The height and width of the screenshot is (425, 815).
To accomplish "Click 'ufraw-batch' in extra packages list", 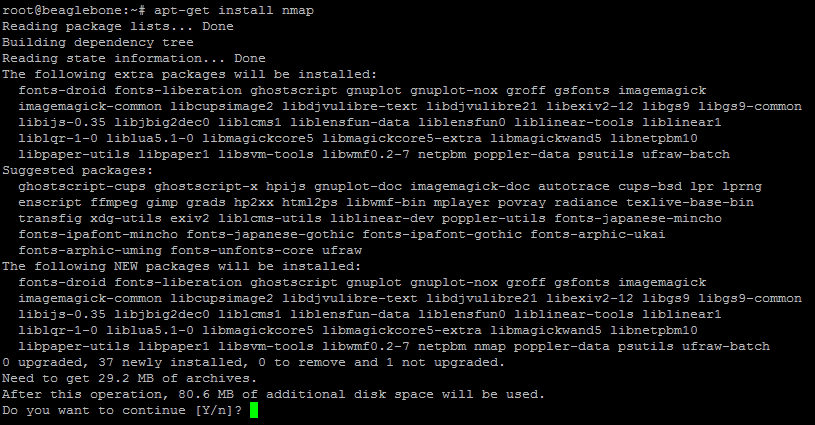I will (686, 154).
